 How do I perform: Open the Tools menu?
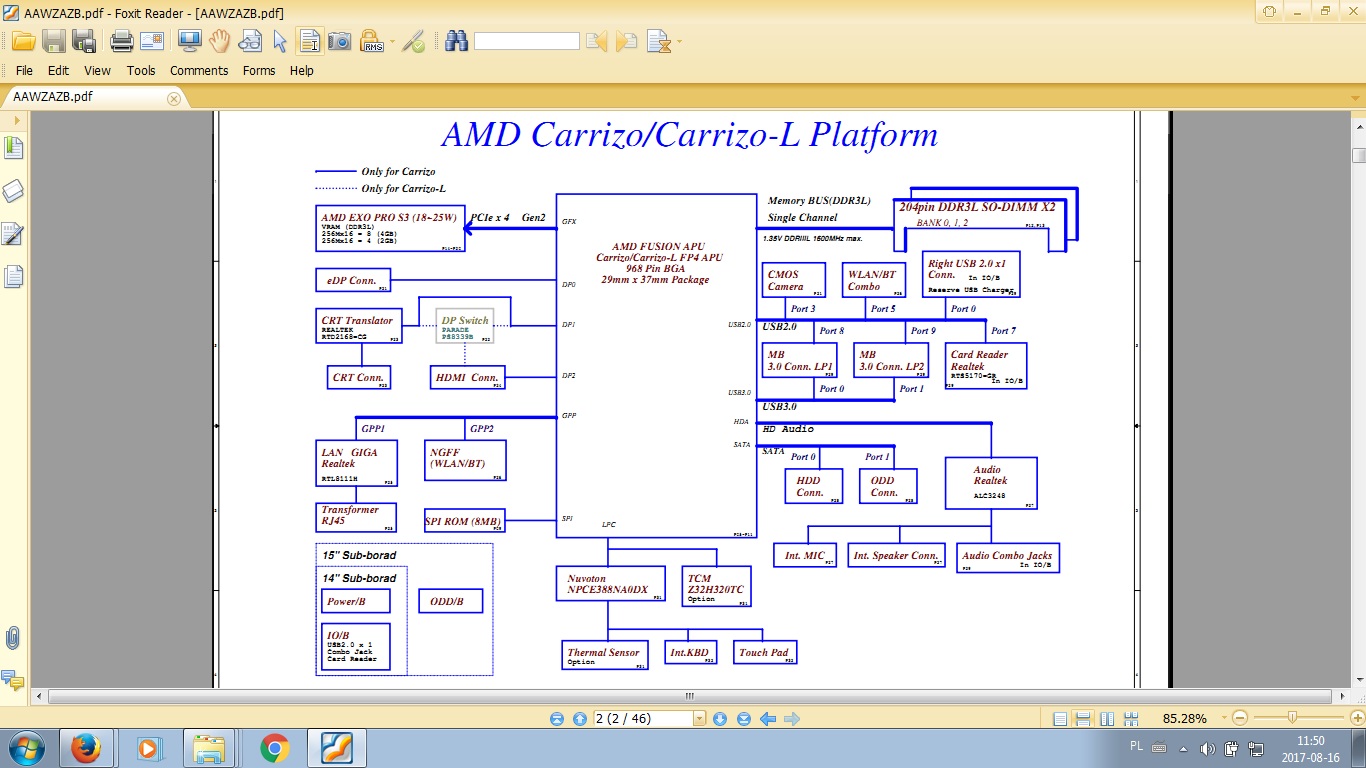141,70
